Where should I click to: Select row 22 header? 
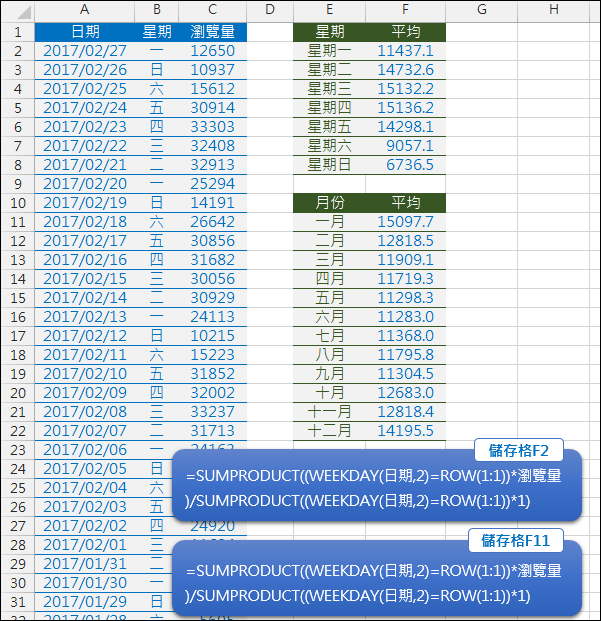pyautogui.click(x=18, y=431)
